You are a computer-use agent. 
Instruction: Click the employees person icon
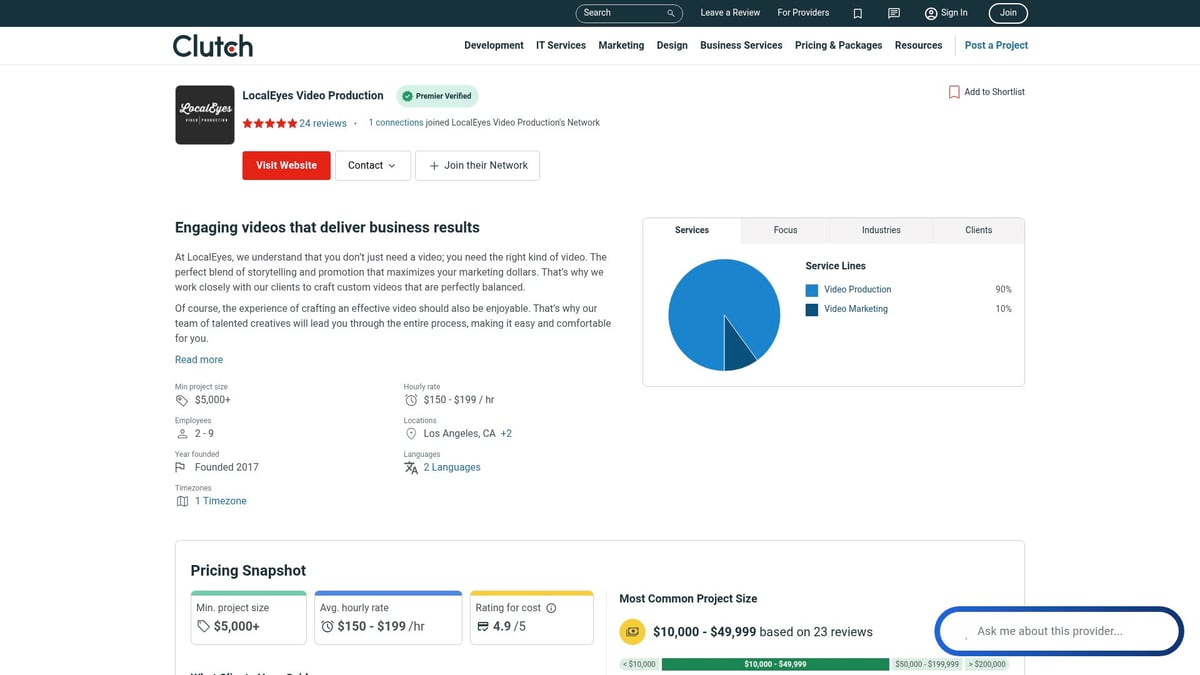coord(182,434)
